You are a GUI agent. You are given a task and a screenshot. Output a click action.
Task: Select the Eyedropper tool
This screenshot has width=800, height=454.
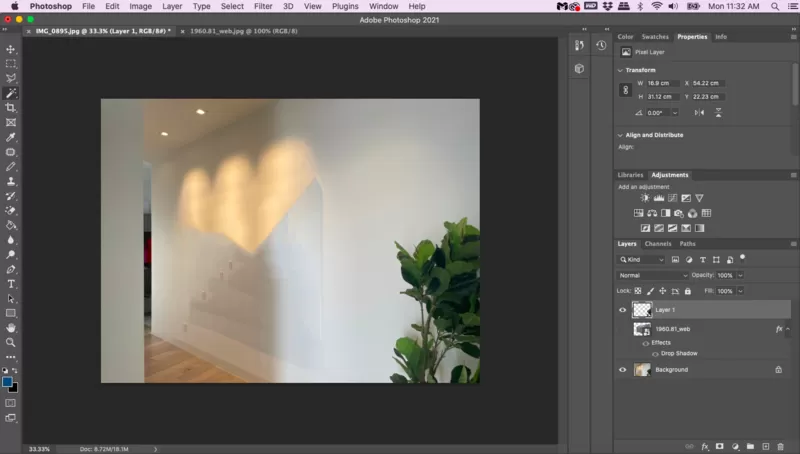pyautogui.click(x=11, y=137)
